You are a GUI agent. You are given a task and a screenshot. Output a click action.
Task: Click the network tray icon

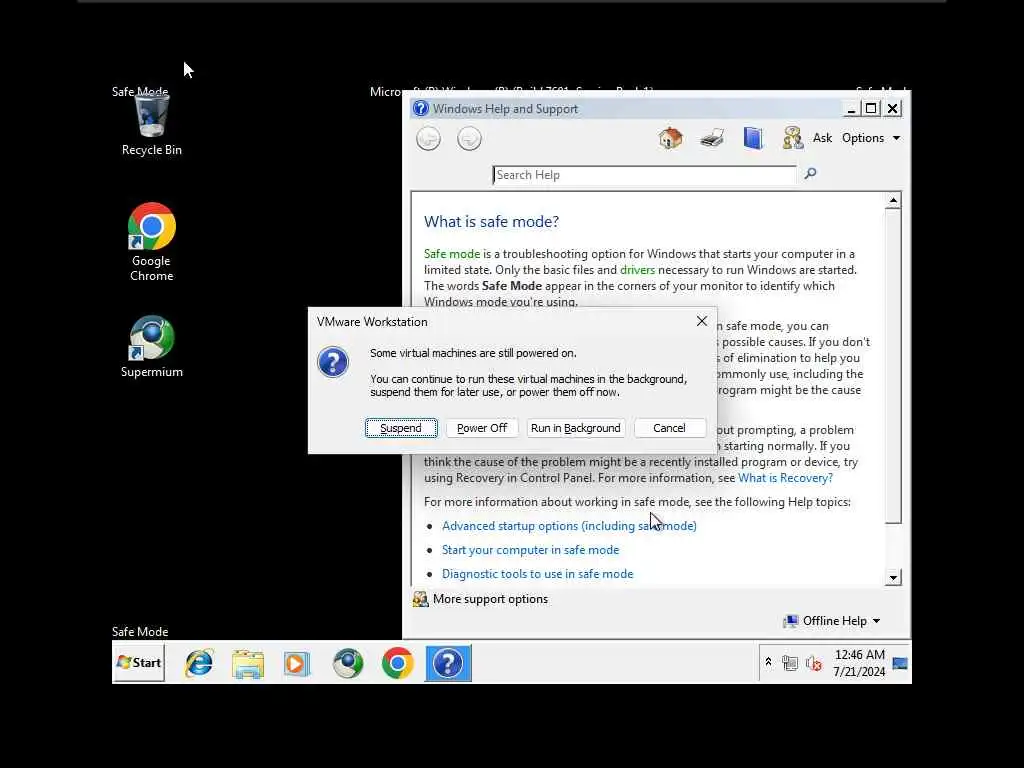[790, 664]
